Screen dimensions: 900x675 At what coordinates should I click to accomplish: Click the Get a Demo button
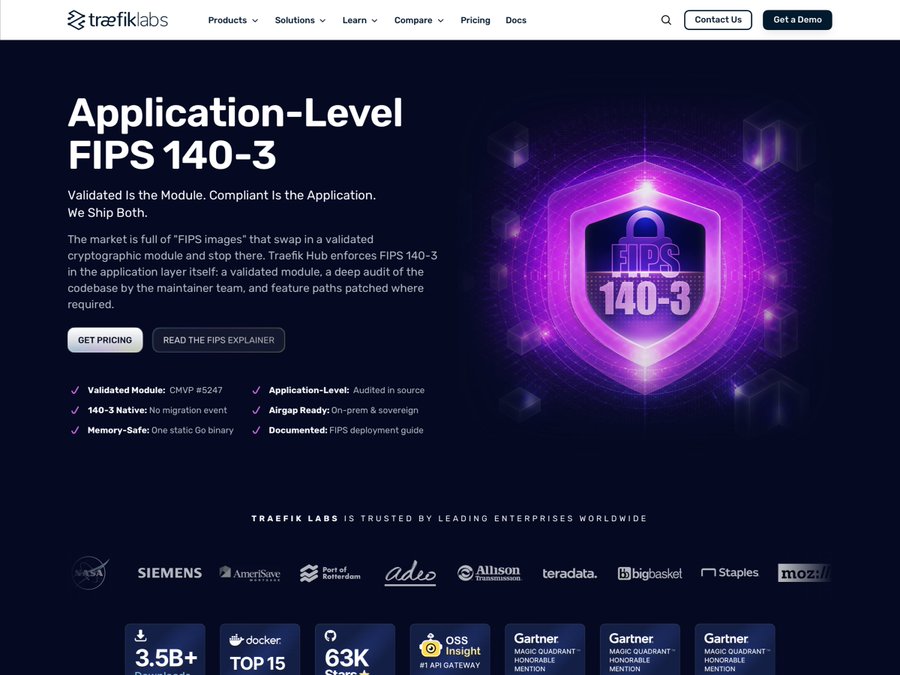[x=797, y=20]
